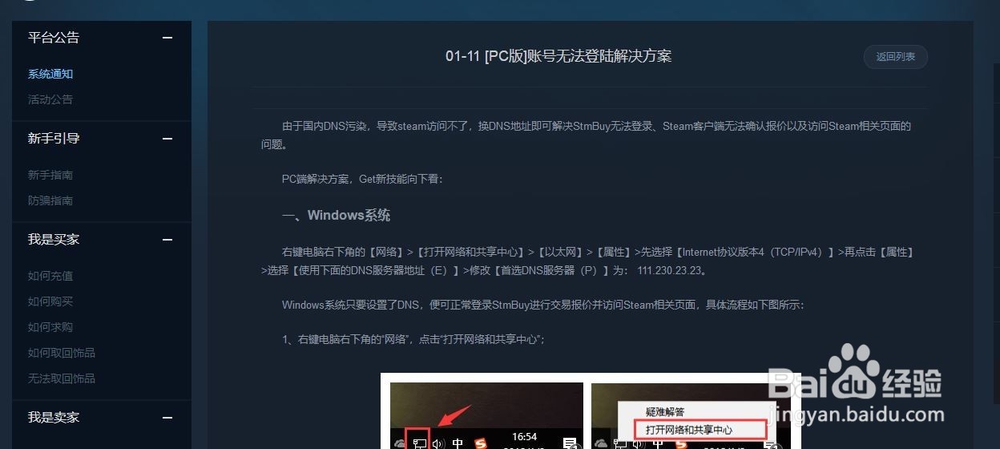Click the 16:54 clock in tutorial image
1000x449 pixels.
[524, 437]
